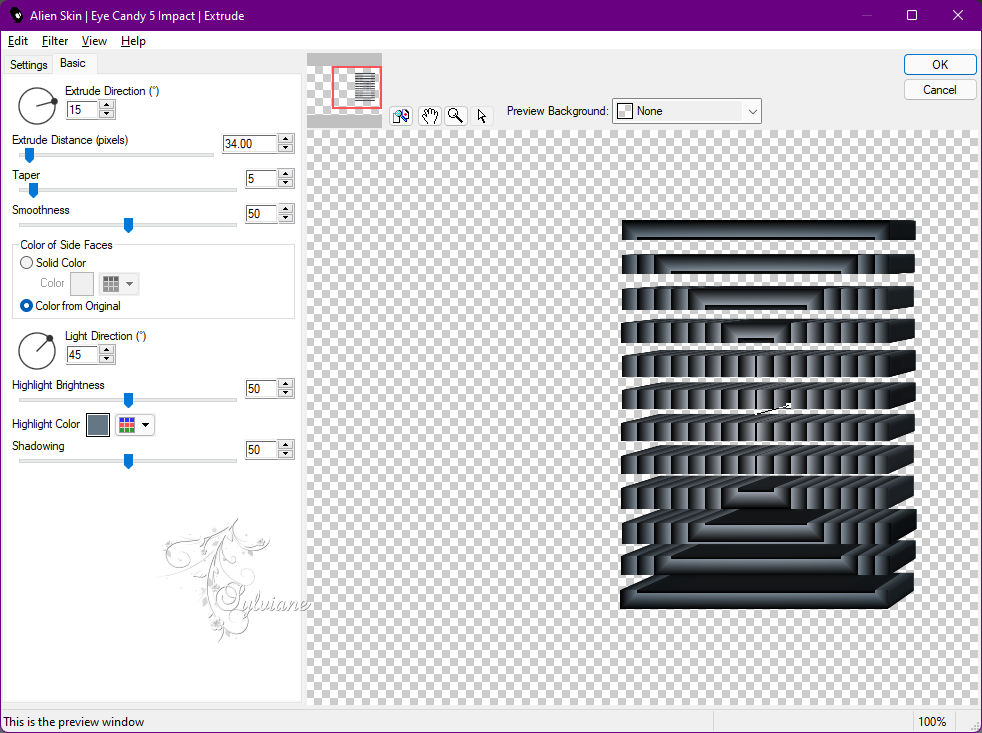Screen dimensions: 982x733
Task: Click the Taper slider handle
Action: (x=33, y=190)
